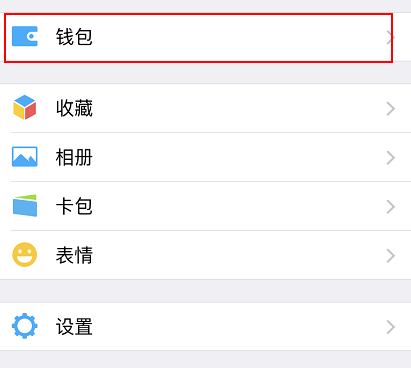Tap the card holder icon for 卡包
This screenshot has height=368, width=411.
point(25,206)
